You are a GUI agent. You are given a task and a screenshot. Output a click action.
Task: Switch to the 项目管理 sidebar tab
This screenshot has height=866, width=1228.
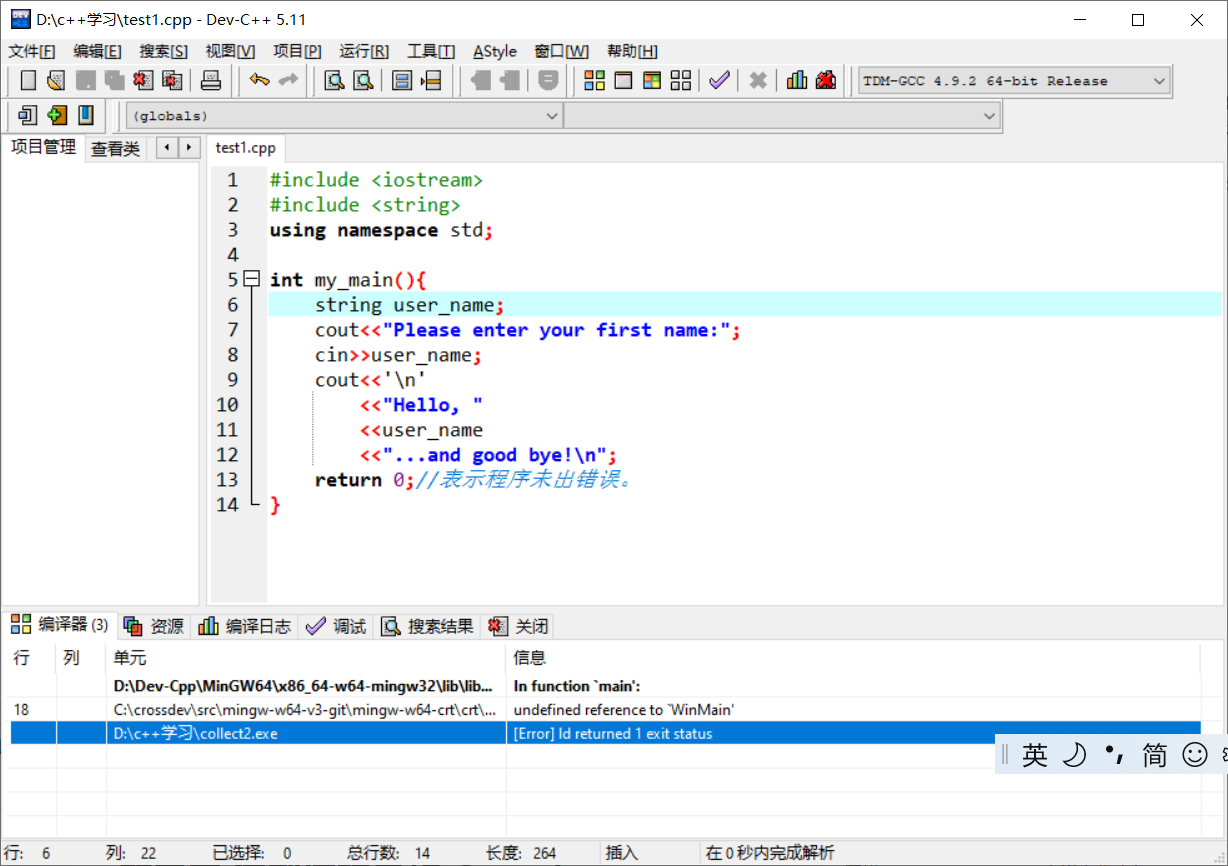(x=43, y=148)
